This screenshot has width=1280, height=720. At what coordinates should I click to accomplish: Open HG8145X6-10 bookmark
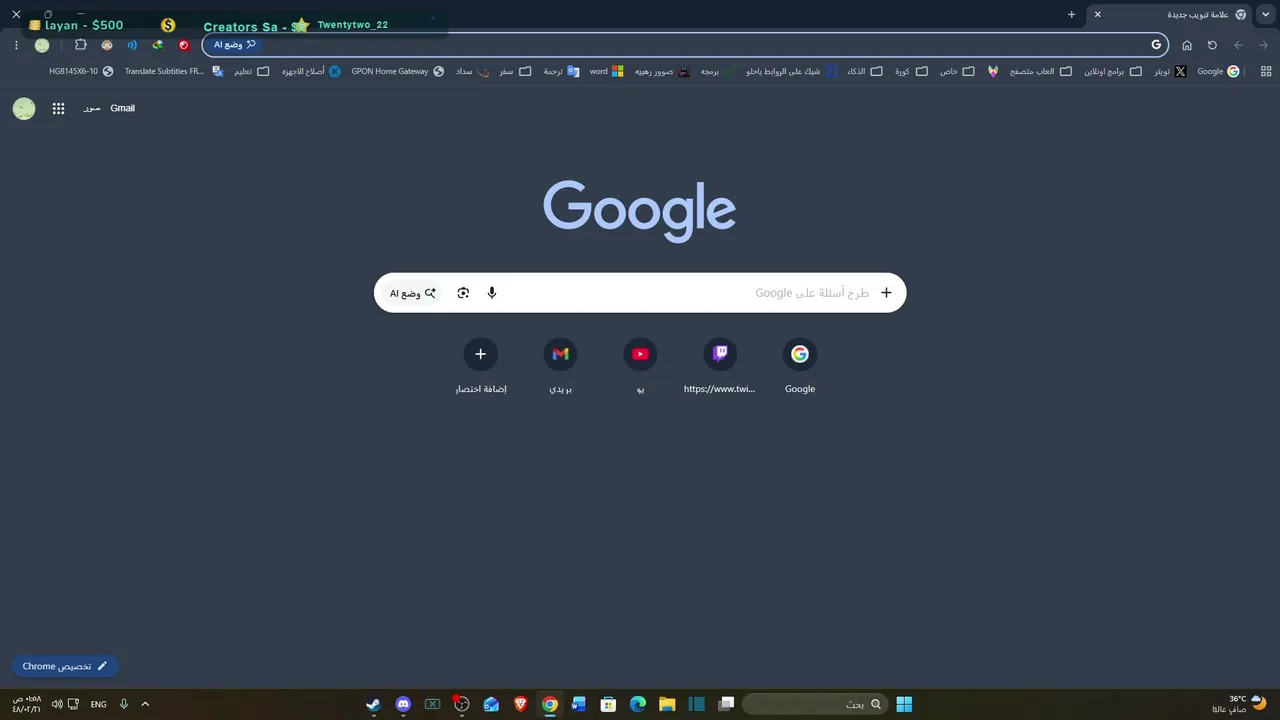click(81, 72)
